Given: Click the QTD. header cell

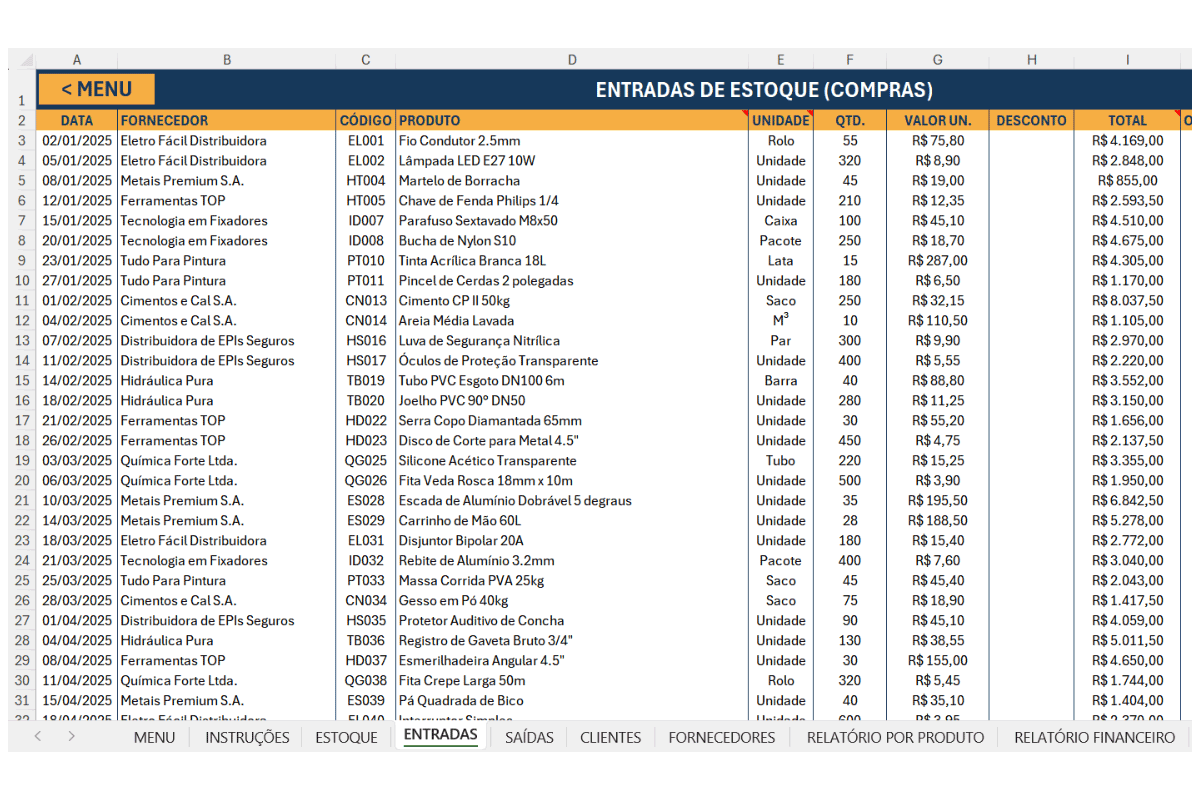Looking at the screenshot, I should pos(850,120).
